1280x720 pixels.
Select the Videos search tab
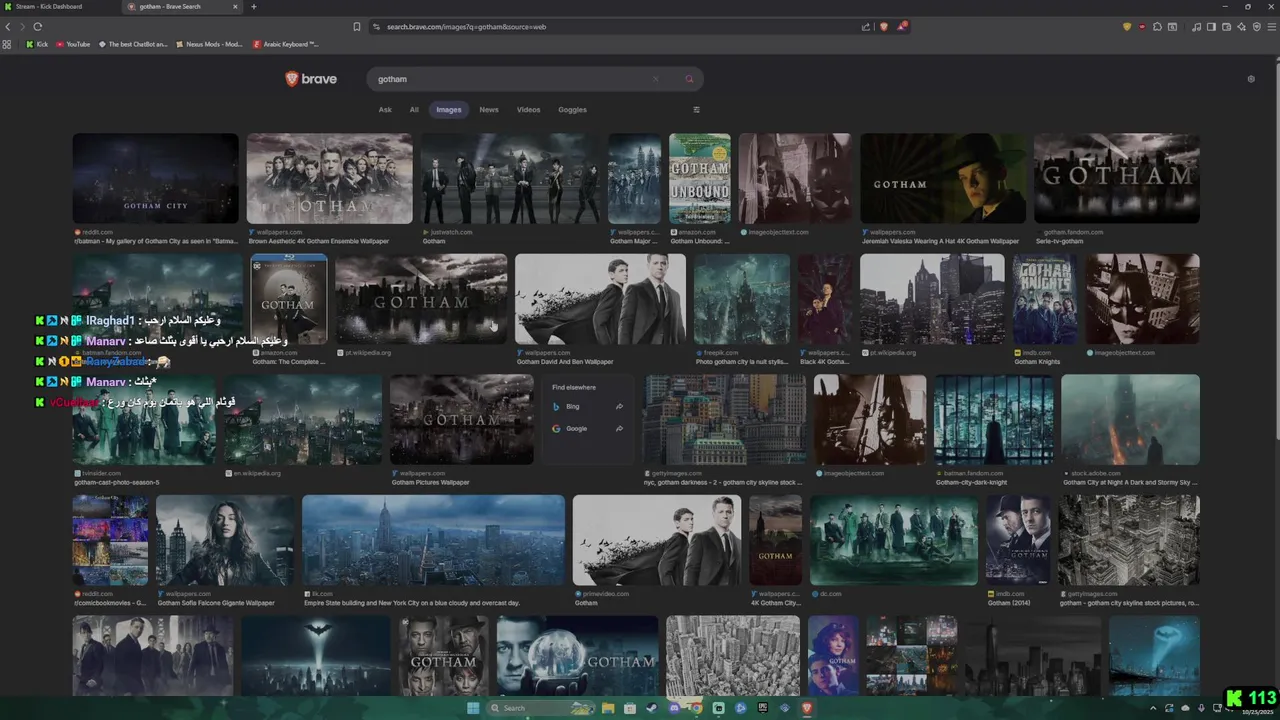[x=528, y=110]
